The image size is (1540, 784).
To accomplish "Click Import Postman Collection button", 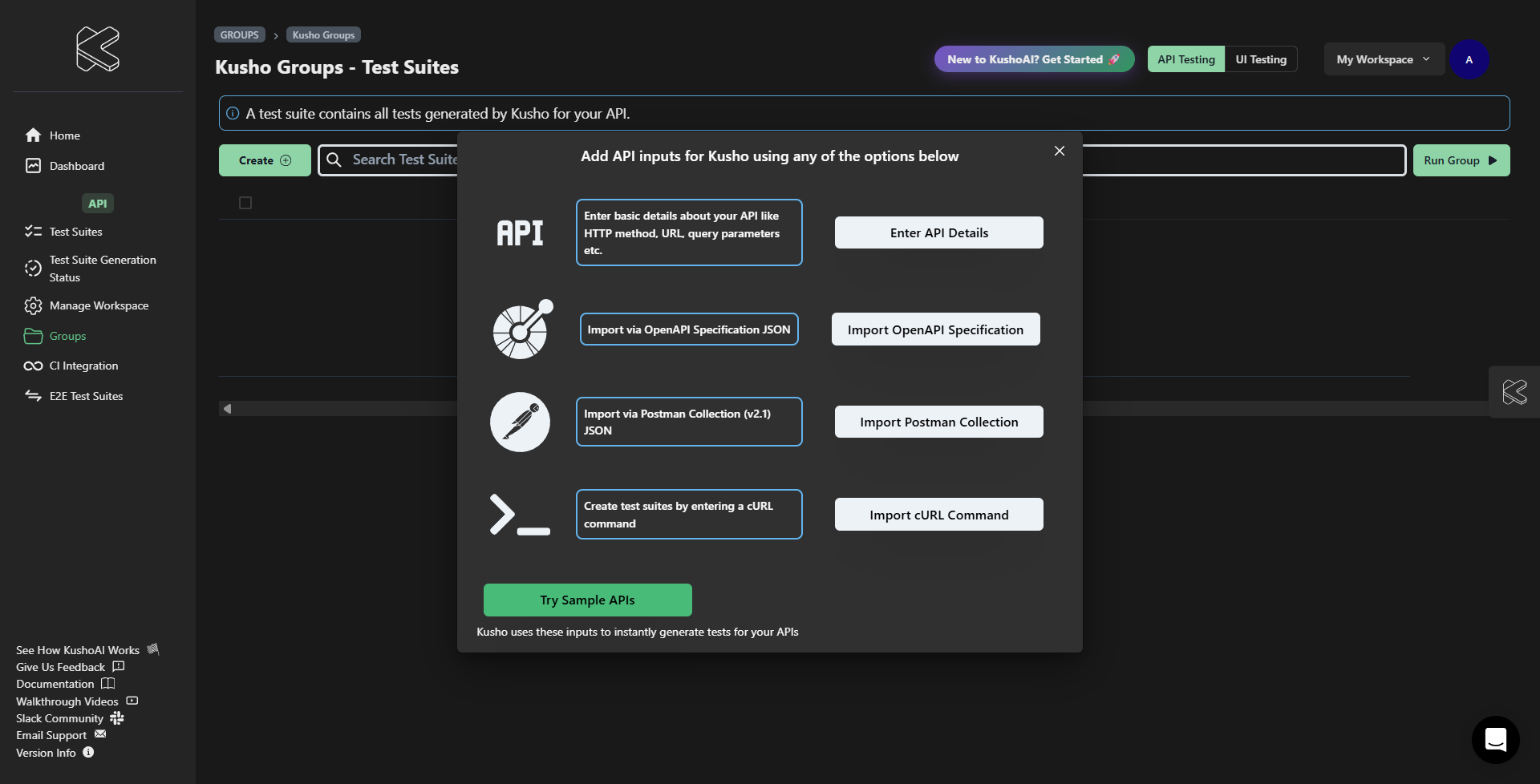I will tap(938, 422).
